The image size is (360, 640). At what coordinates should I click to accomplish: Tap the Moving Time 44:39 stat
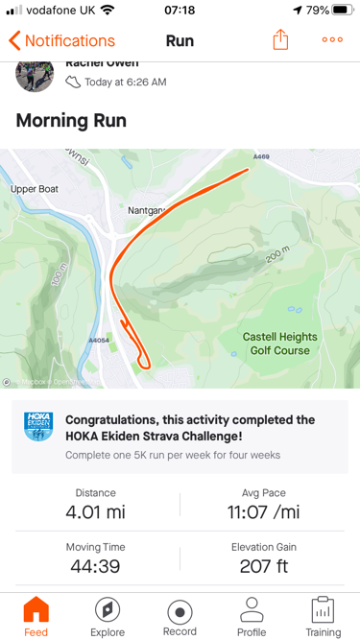pyautogui.click(x=96, y=558)
